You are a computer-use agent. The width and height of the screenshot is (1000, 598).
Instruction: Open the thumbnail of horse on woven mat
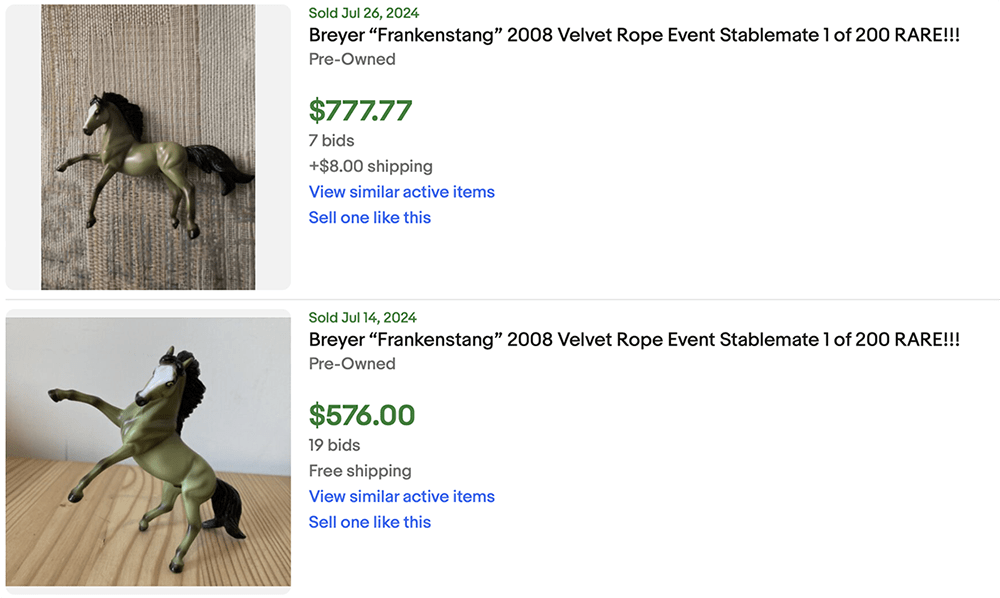click(148, 147)
